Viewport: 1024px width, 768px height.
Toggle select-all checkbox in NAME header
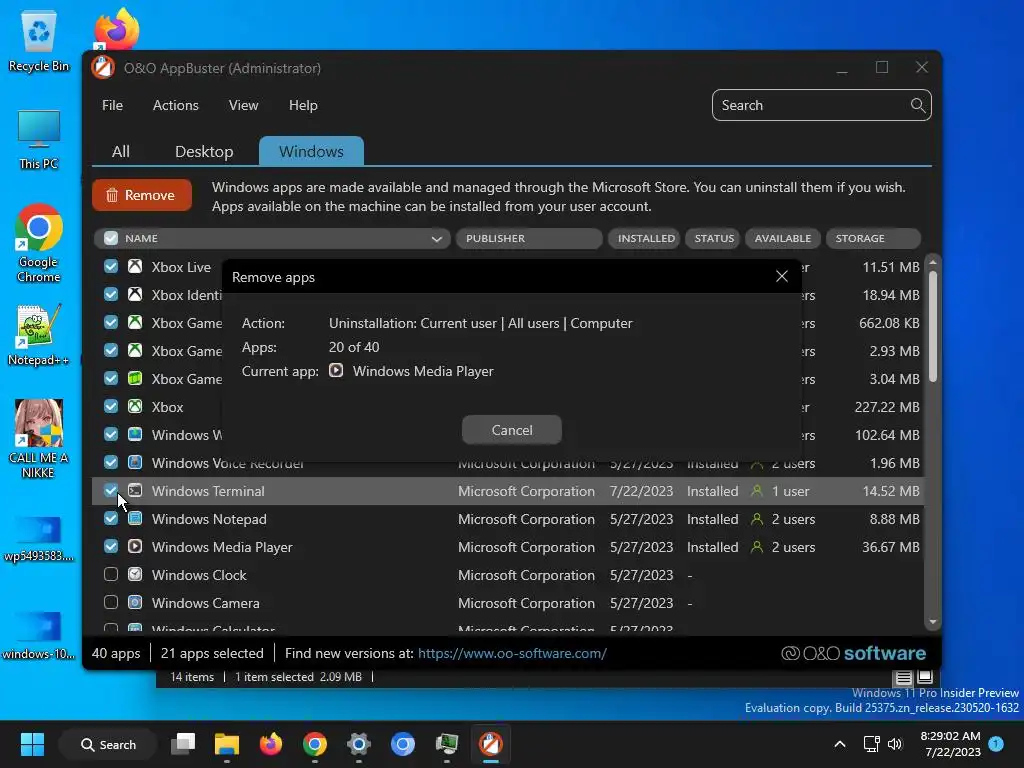click(x=111, y=238)
